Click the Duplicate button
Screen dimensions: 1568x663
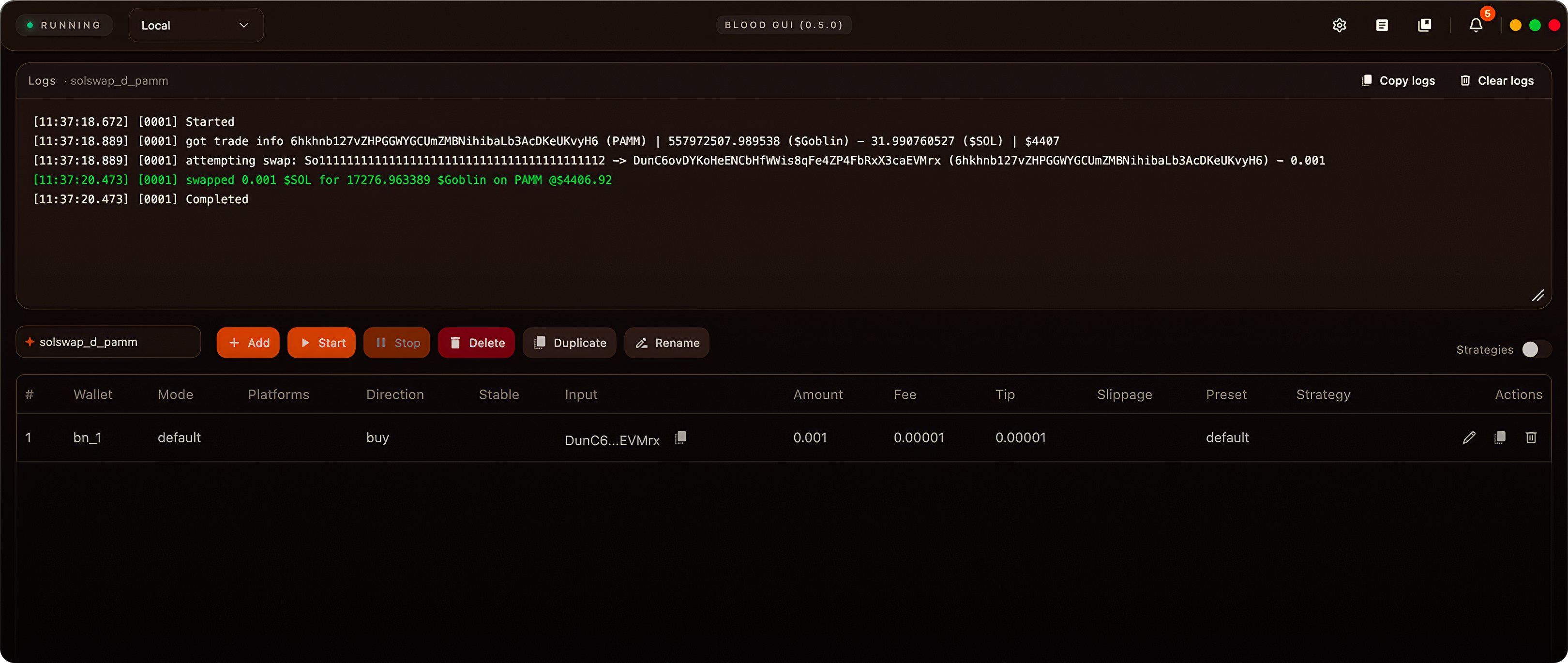click(570, 343)
